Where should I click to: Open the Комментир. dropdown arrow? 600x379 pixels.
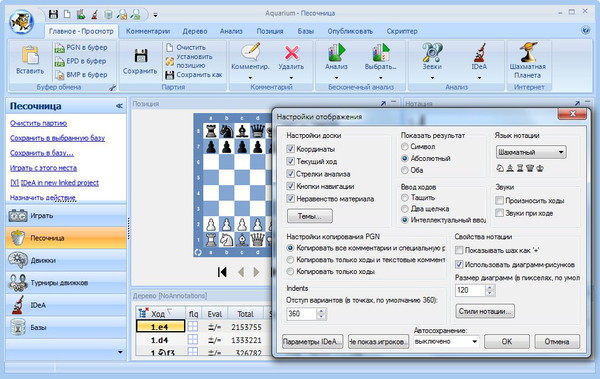pos(250,78)
